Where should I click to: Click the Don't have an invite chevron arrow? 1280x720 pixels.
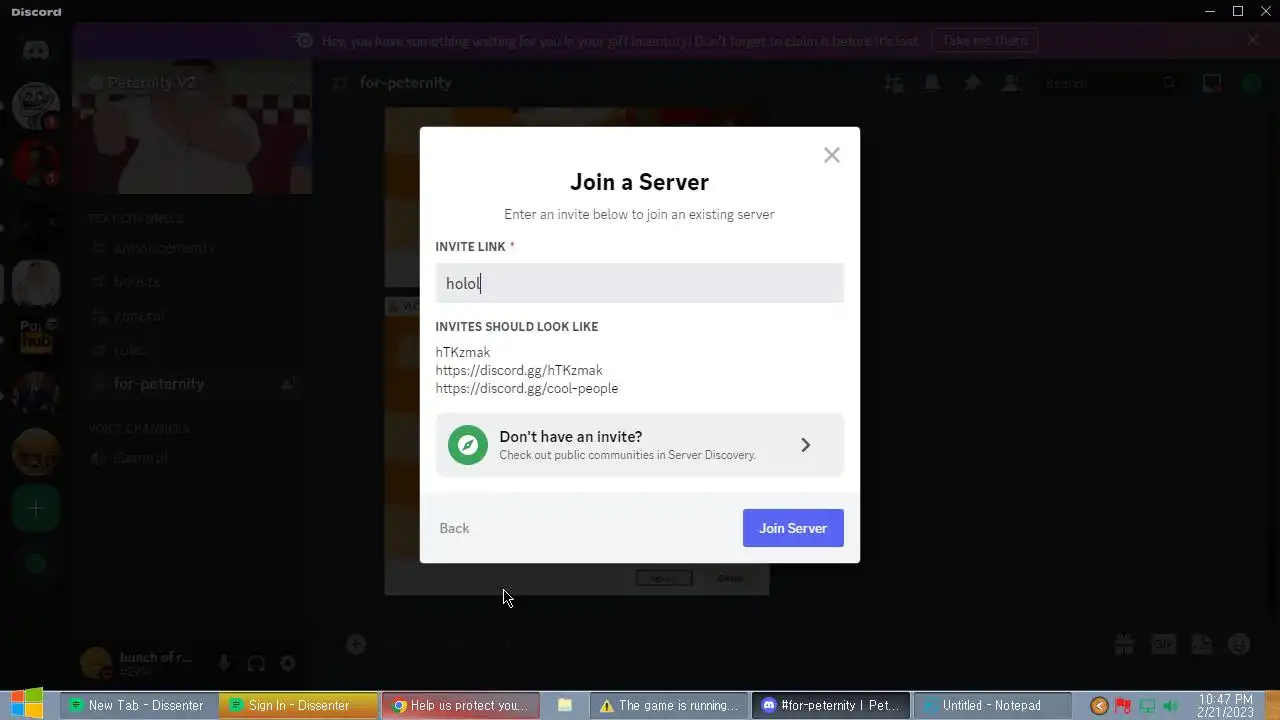(806, 445)
